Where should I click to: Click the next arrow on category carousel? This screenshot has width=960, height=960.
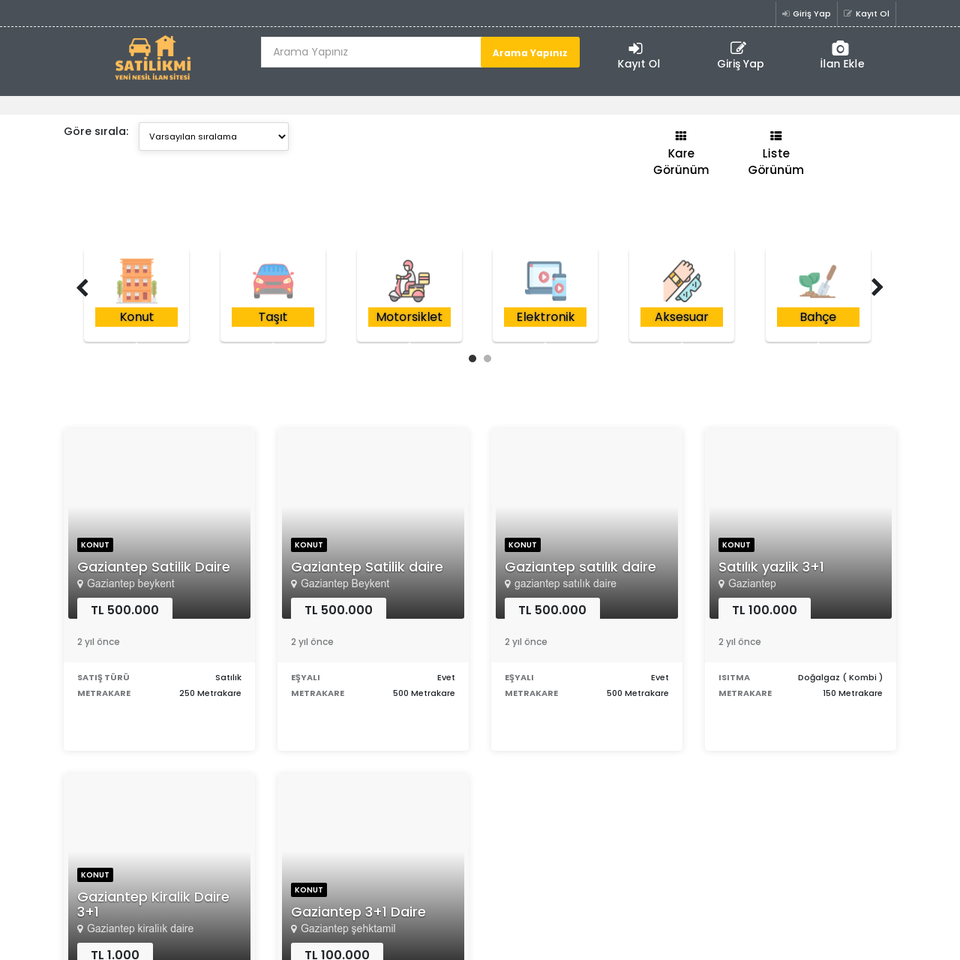point(877,288)
